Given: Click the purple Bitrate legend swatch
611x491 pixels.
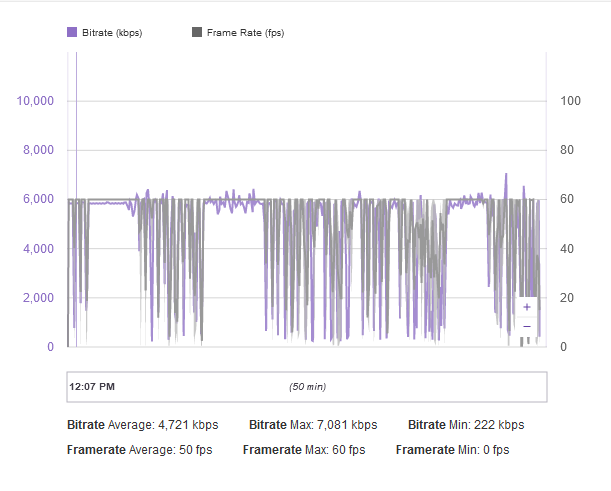Looking at the screenshot, I should tap(71, 33).
